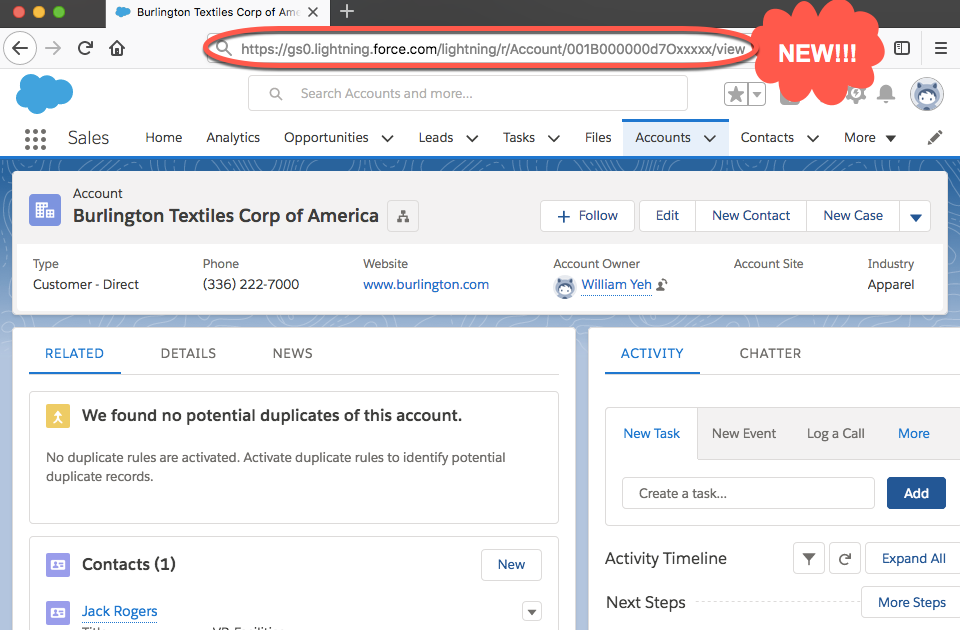Filter the Activity Timeline
This screenshot has width=960, height=630.
809,558
